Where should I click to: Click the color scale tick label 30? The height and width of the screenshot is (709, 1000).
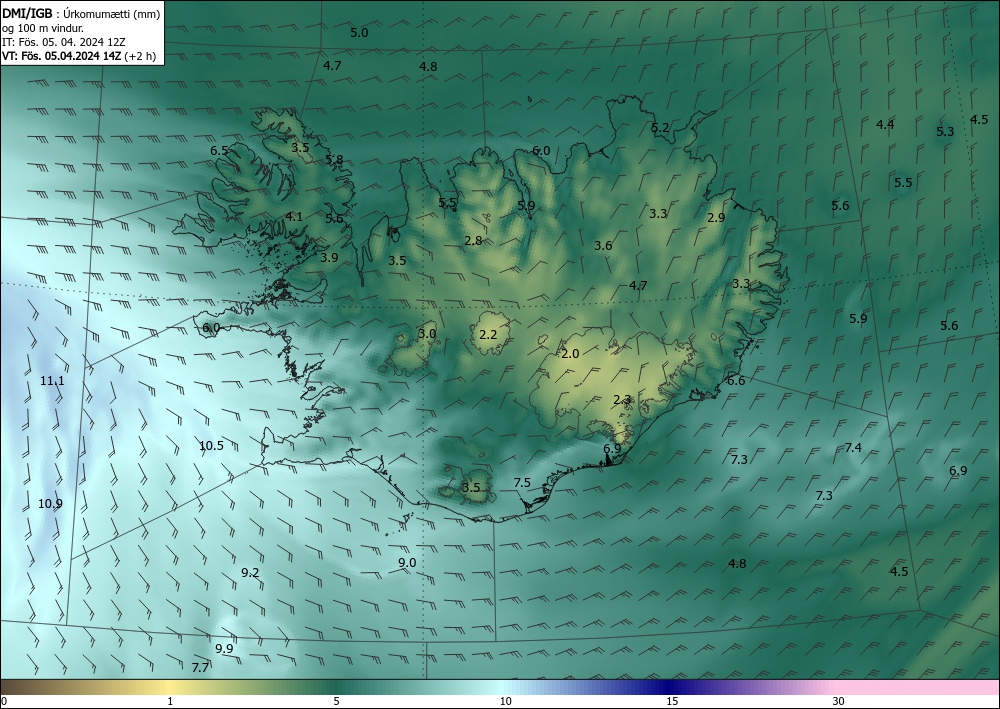[839, 701]
